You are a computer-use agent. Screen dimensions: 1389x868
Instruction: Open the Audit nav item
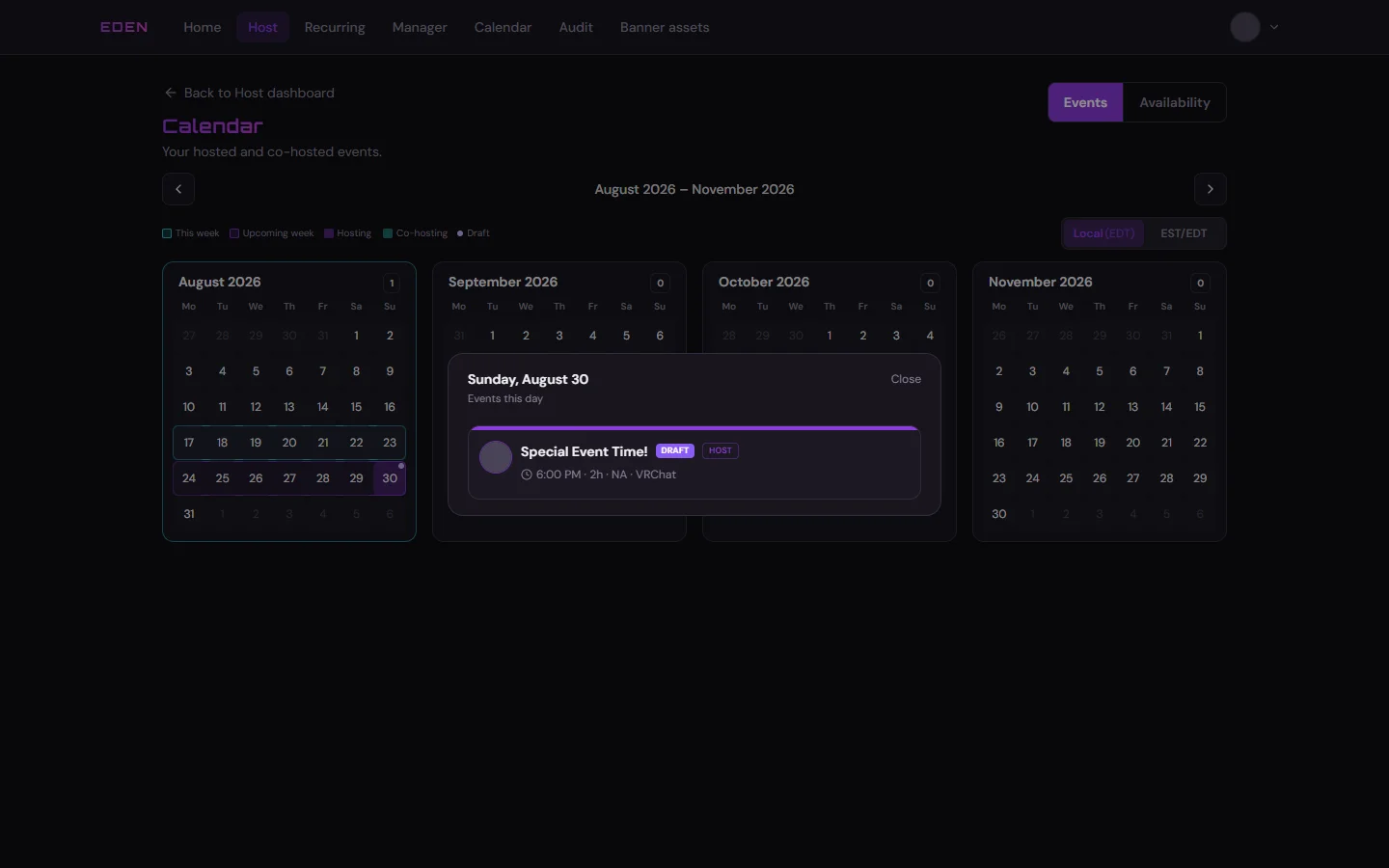pos(576,27)
